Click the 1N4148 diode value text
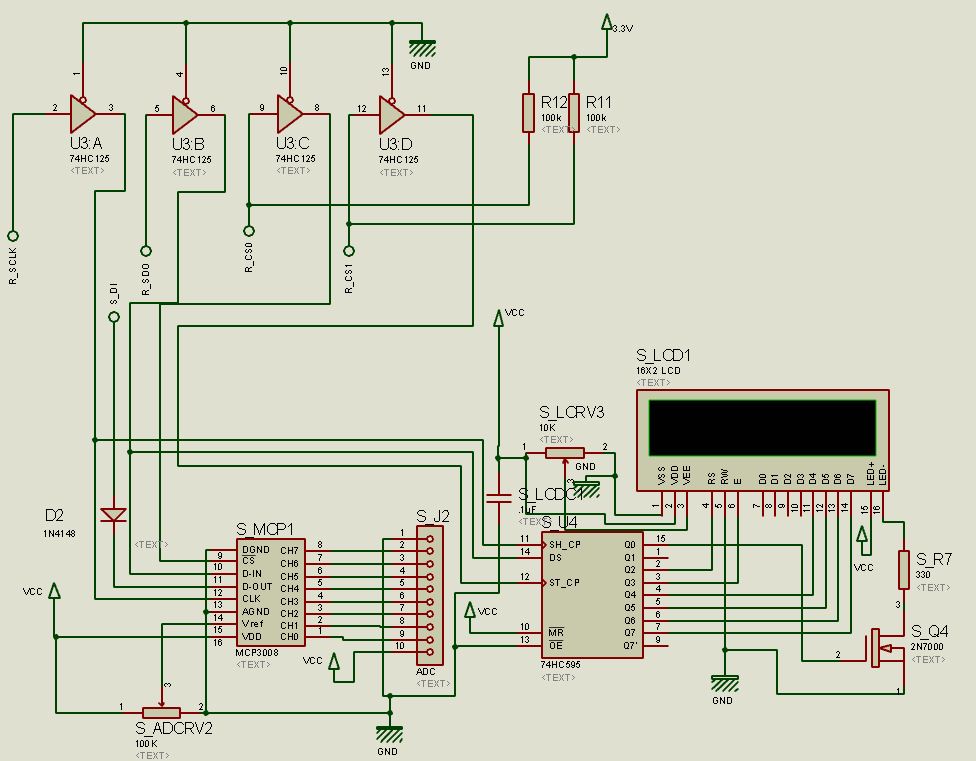976x761 pixels. coord(59,533)
